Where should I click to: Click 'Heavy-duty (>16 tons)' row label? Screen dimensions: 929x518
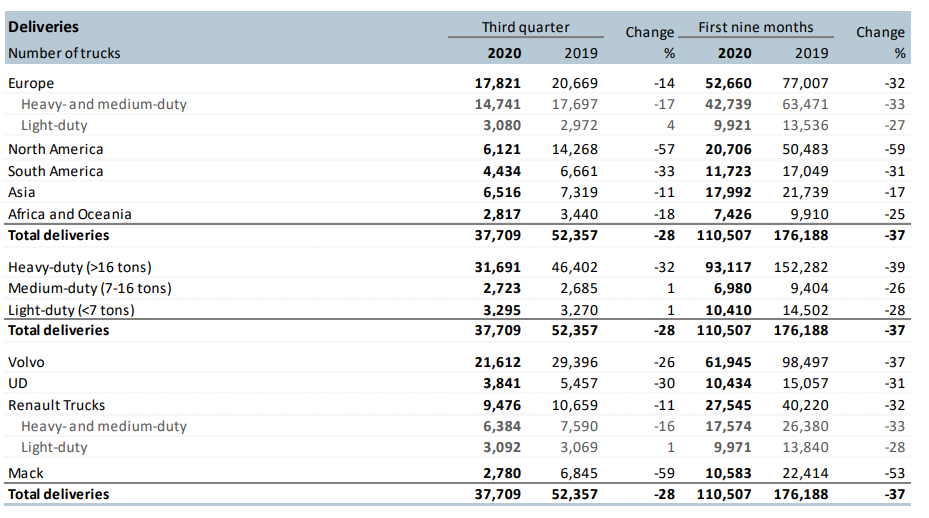point(80,267)
